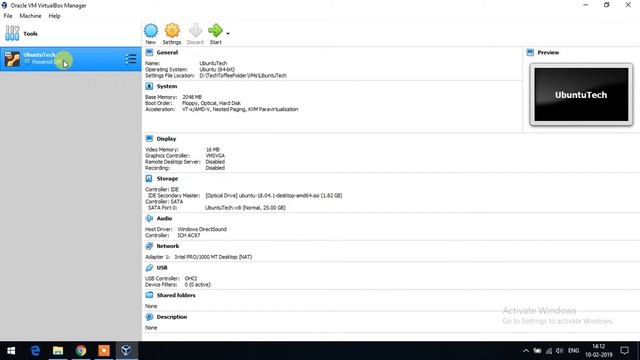Viewport: 640px width, 360px height.
Task: Open the Tools panel icon
Action: point(12,33)
